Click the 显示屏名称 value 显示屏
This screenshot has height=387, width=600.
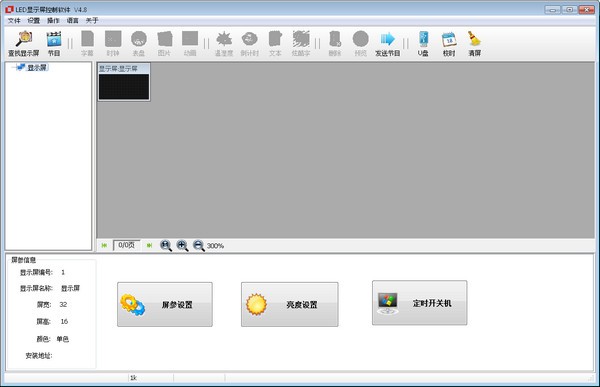70,289
